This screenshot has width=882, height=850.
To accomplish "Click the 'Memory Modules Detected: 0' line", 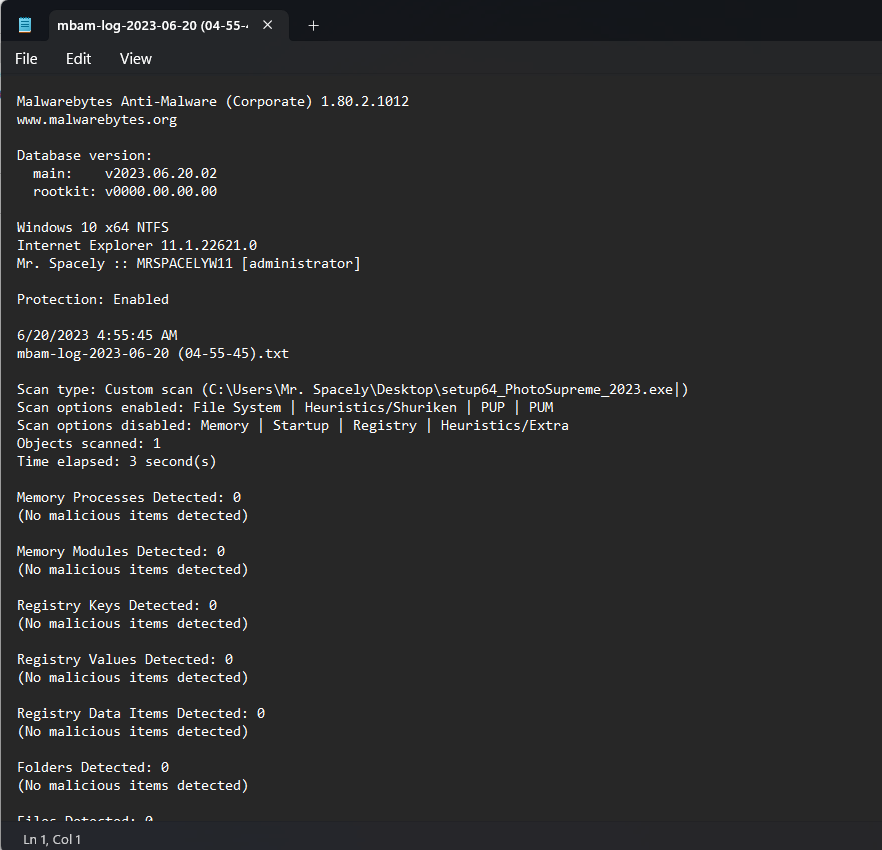I will 121,551.
